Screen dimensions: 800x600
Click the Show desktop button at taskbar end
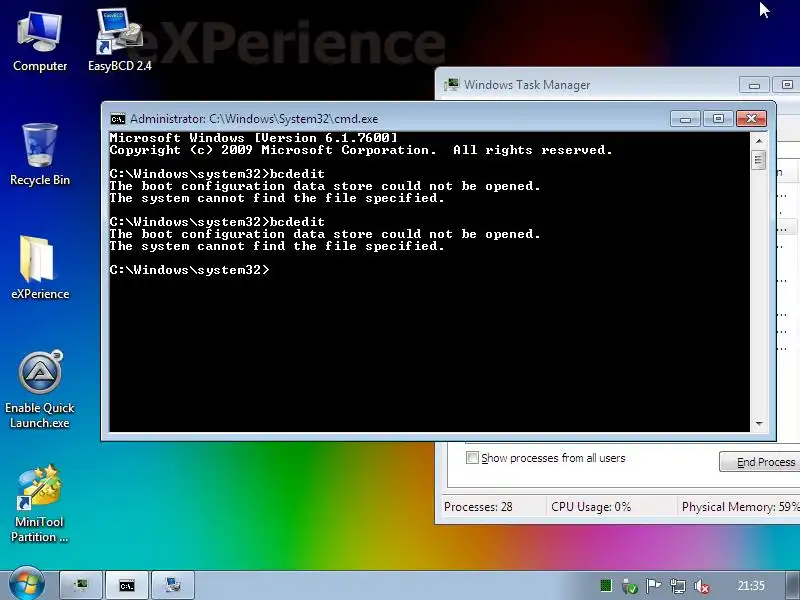[x=792, y=585]
